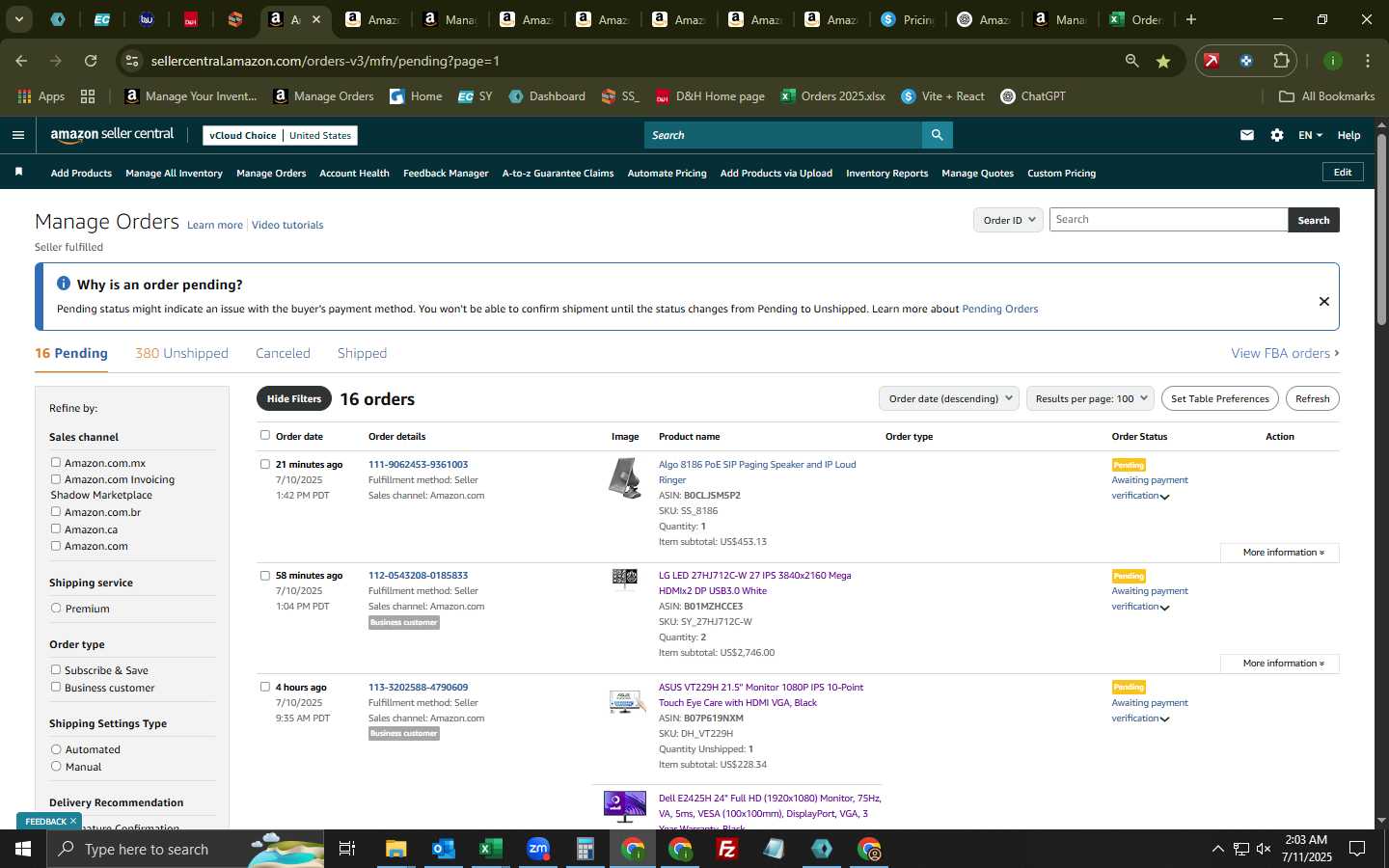Tick the select-all orders checkbox
The height and width of the screenshot is (868, 1389).
[265, 435]
